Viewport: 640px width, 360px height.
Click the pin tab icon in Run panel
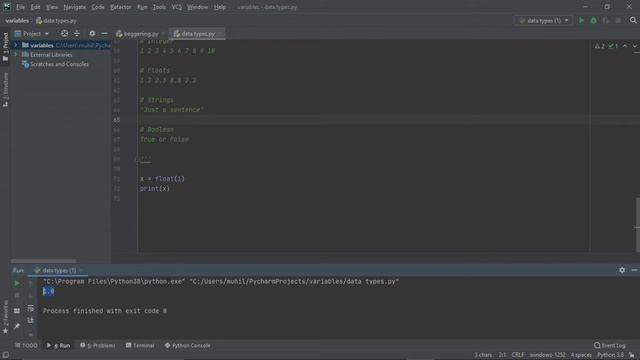pos(17,326)
